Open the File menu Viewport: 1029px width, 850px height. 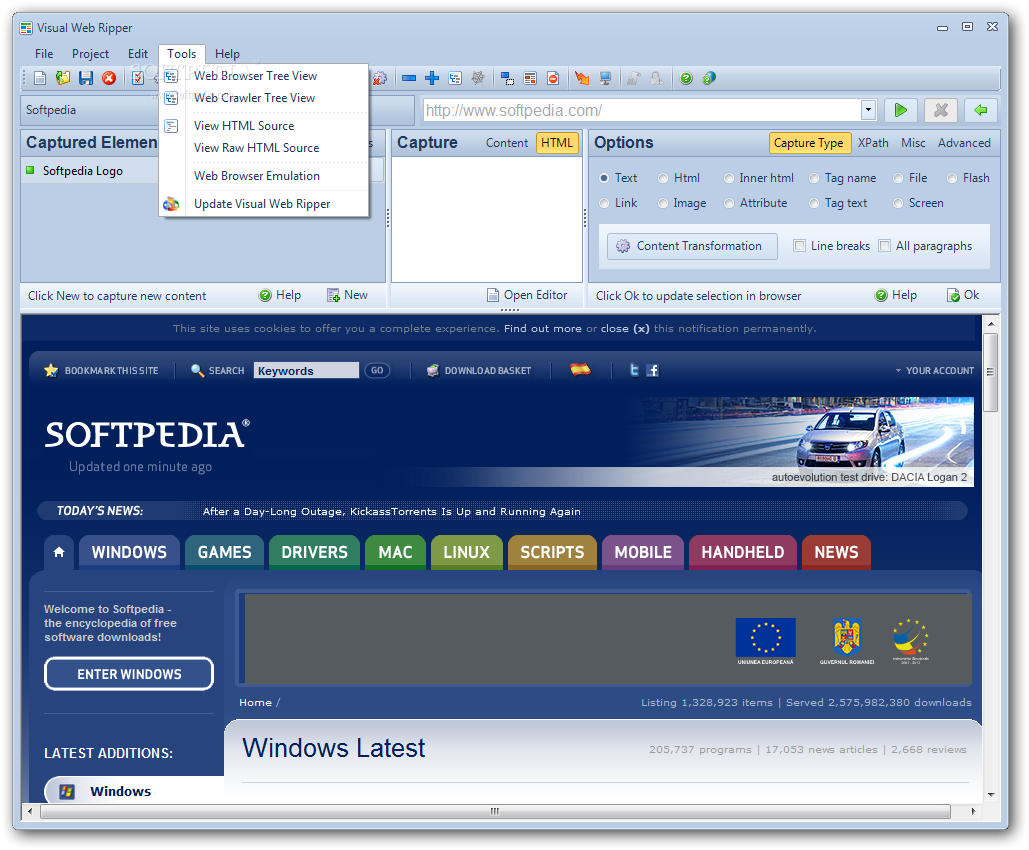tap(44, 54)
